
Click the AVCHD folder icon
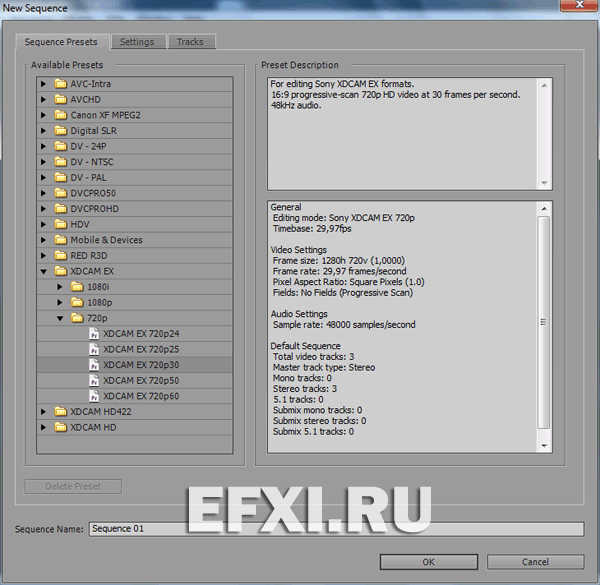tap(60, 99)
